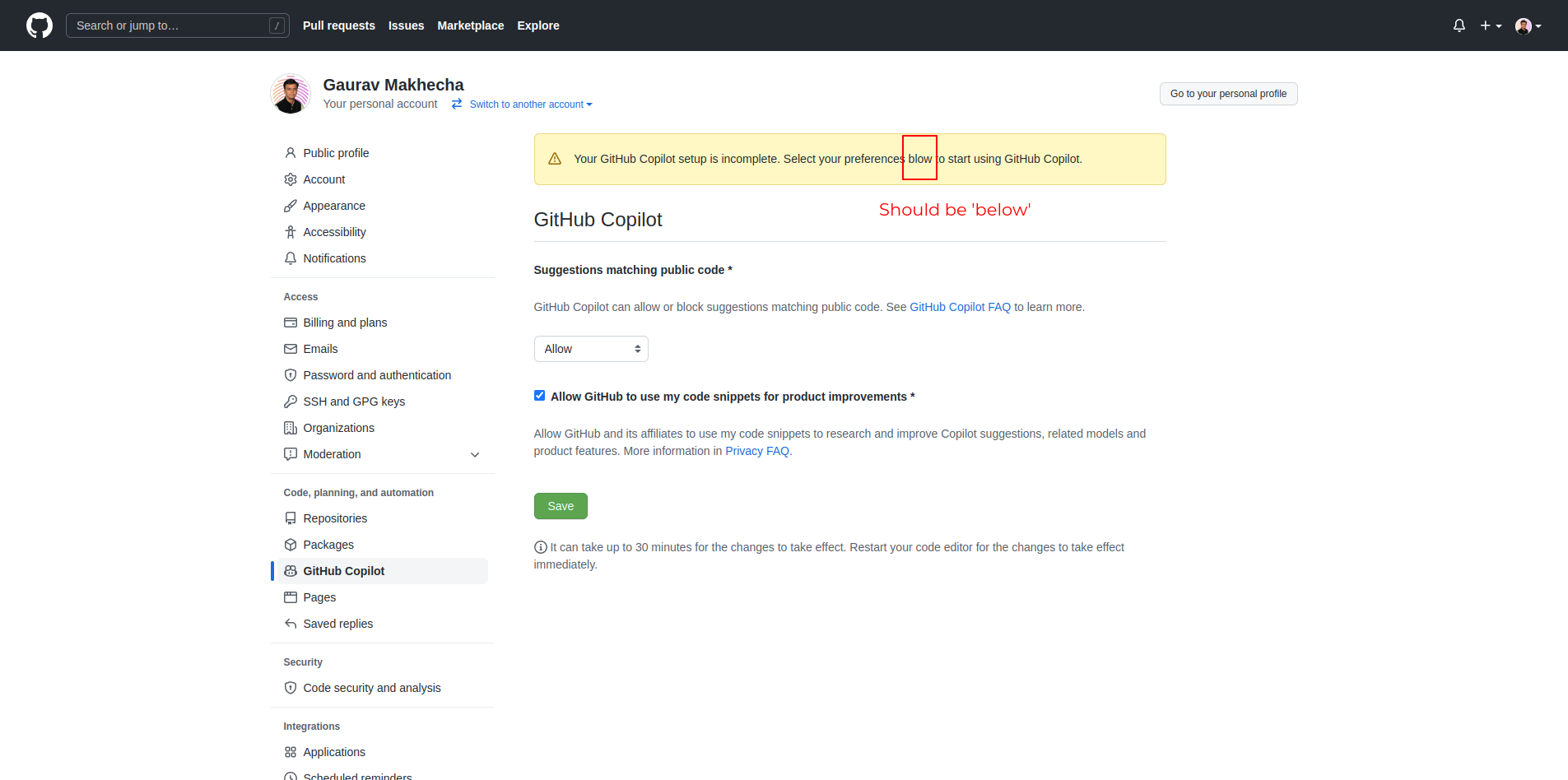This screenshot has height=780, width=1568.
Task: Click the Moderation report icon
Action: (291, 454)
